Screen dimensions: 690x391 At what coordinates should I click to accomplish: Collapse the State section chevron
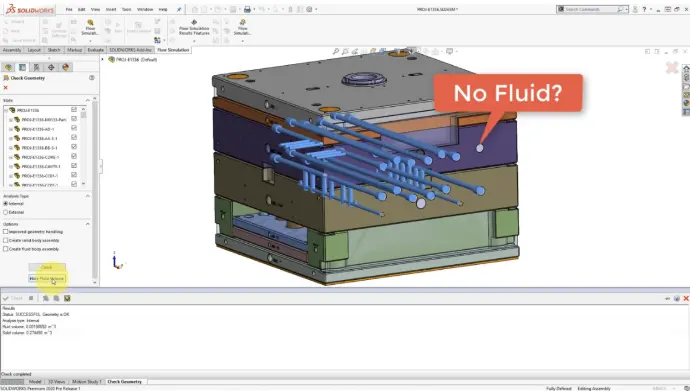coord(88,100)
